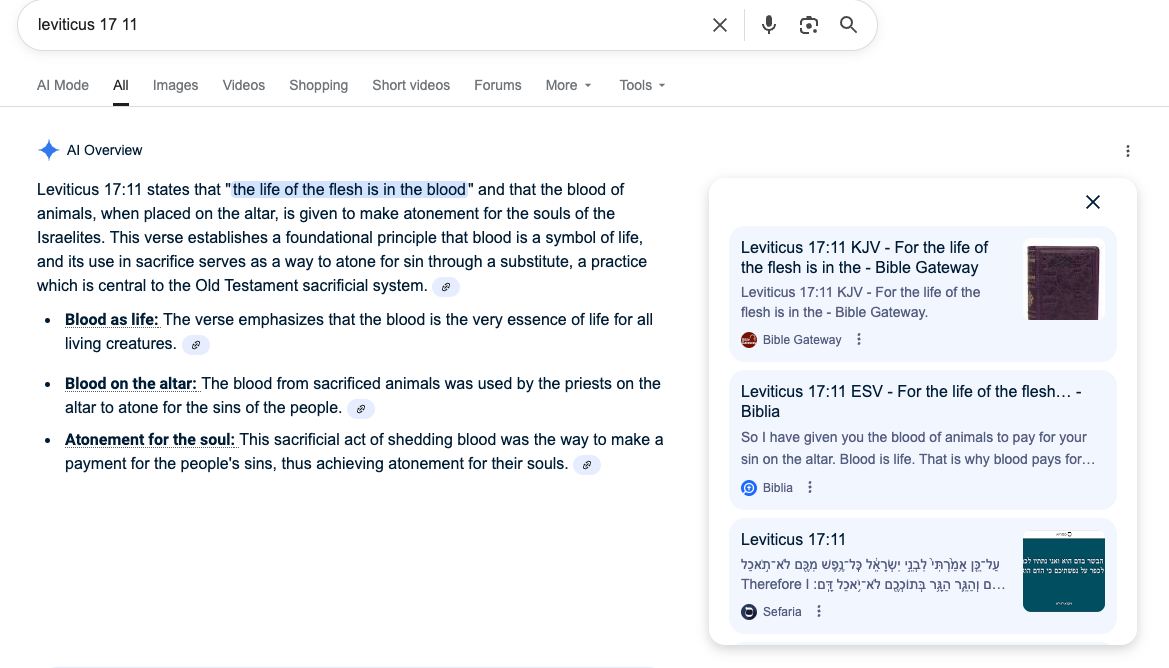Screen dimensions: 1169x668
Task: Click the Sefaria site favicon
Action: 749,611
